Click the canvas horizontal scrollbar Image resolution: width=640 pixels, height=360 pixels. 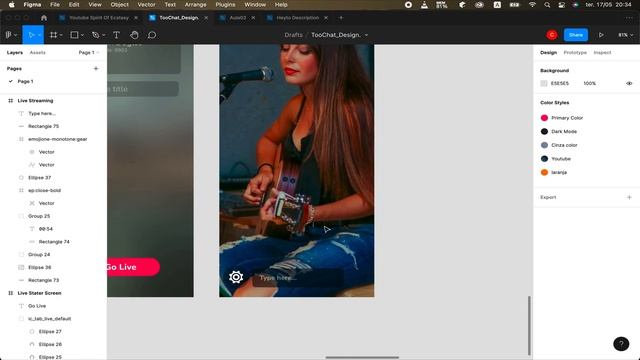pyautogui.click(x=362, y=358)
